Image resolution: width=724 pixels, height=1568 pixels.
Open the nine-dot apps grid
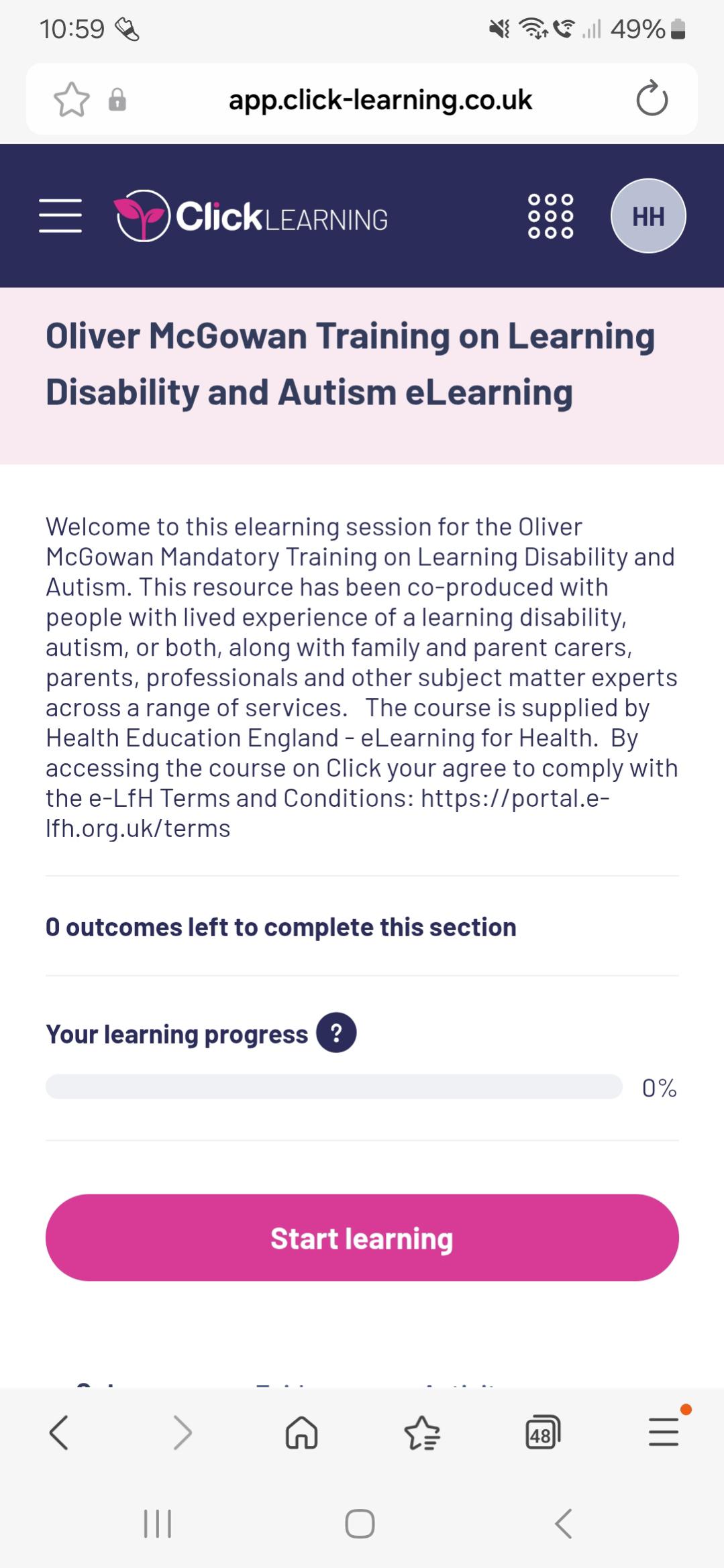tap(550, 216)
